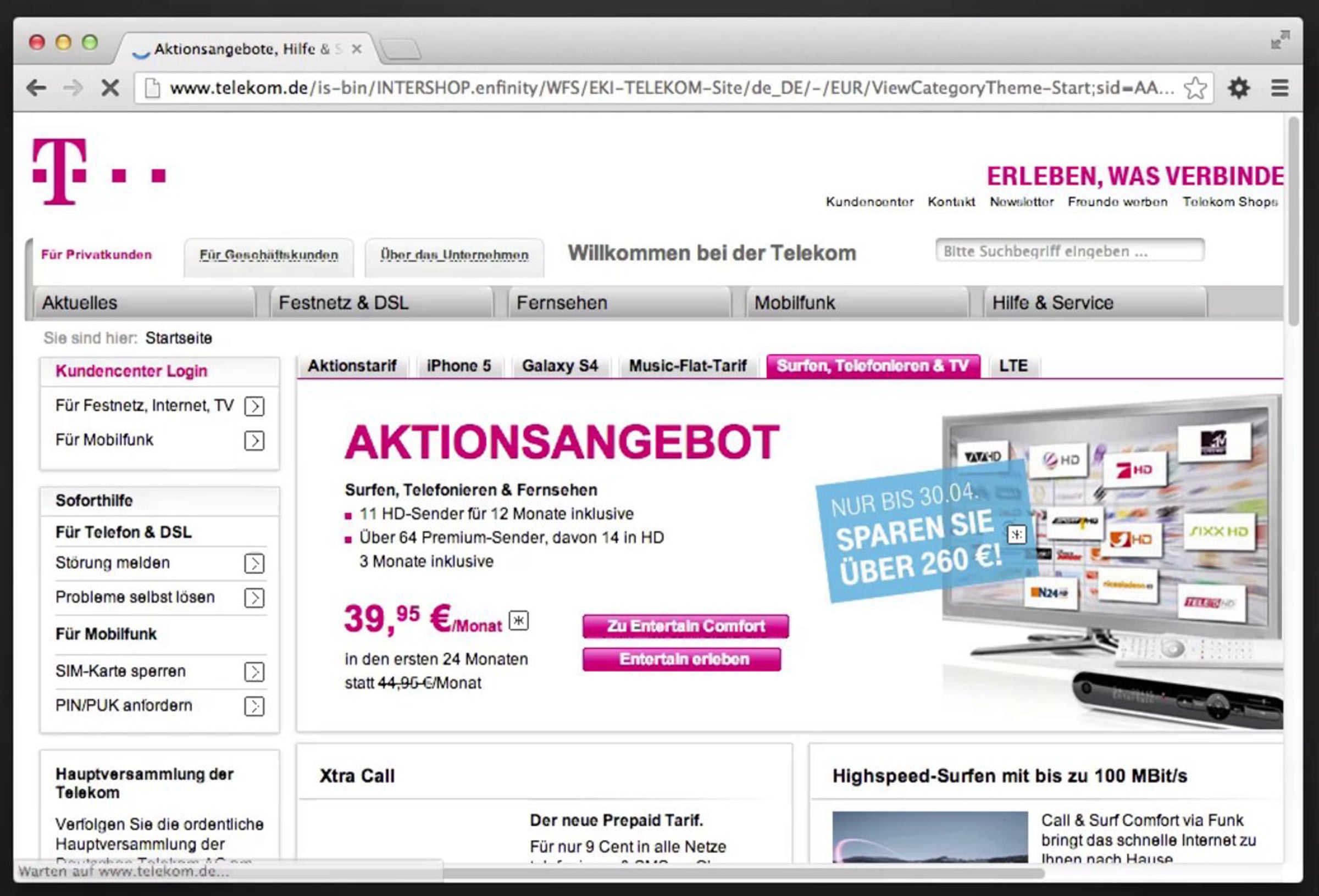Select the Surfen, Telefonieren & TV tab

coord(873,366)
